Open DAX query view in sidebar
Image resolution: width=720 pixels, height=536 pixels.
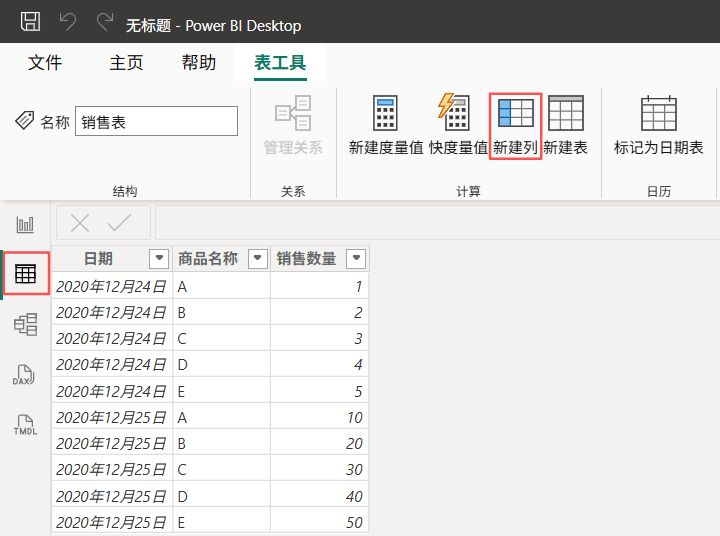24,375
